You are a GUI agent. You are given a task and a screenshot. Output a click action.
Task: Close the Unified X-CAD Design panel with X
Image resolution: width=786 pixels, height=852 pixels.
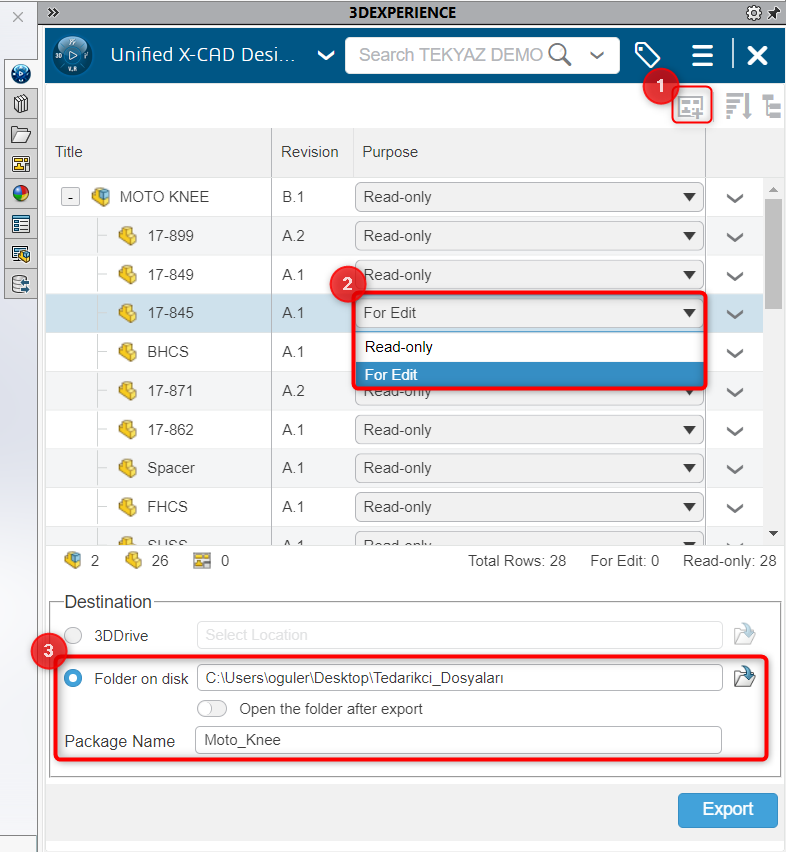757,55
